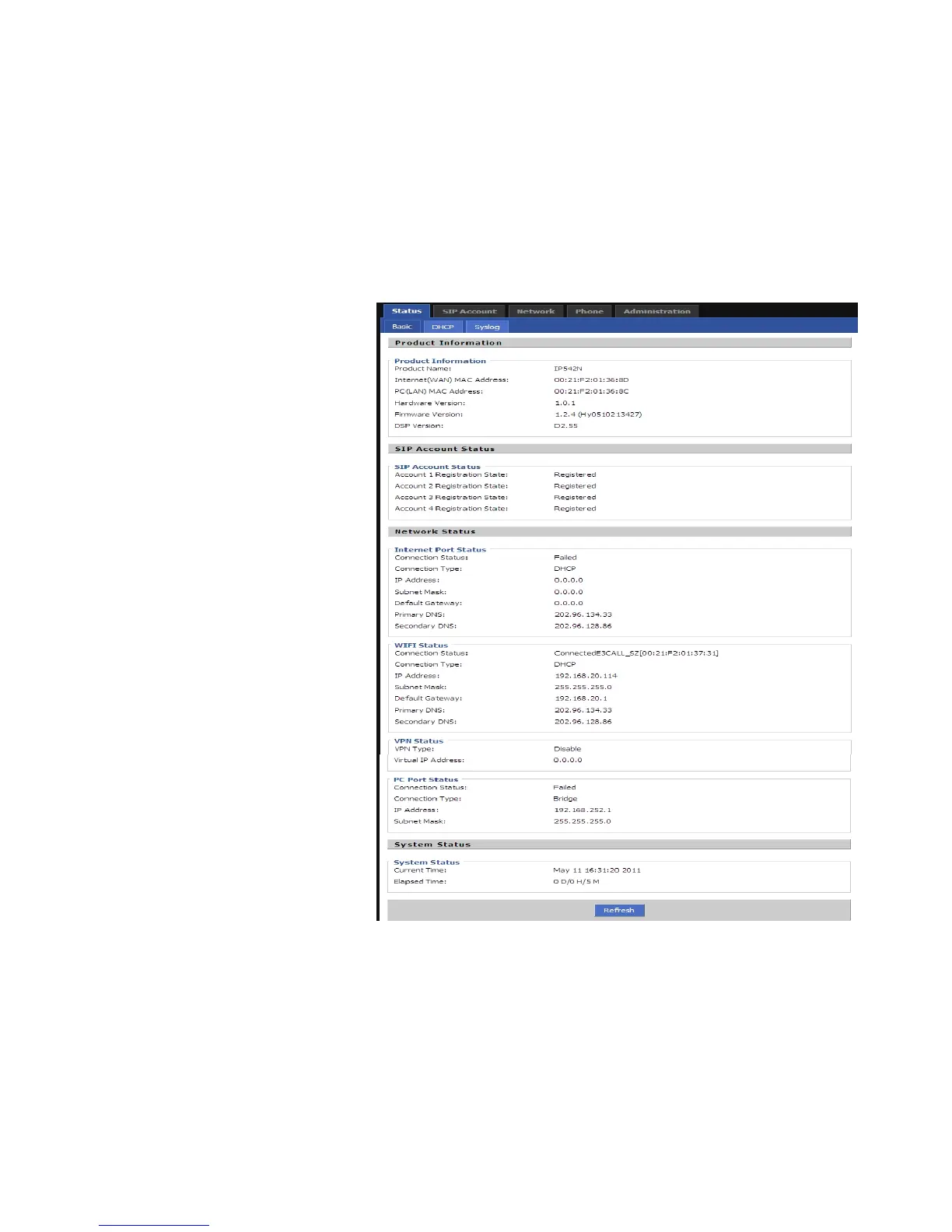Image resolution: width=952 pixels, height=1232 pixels.
Task: Select LAN MAC address 00:21:F2:01:36:8C
Action: [x=591, y=391]
